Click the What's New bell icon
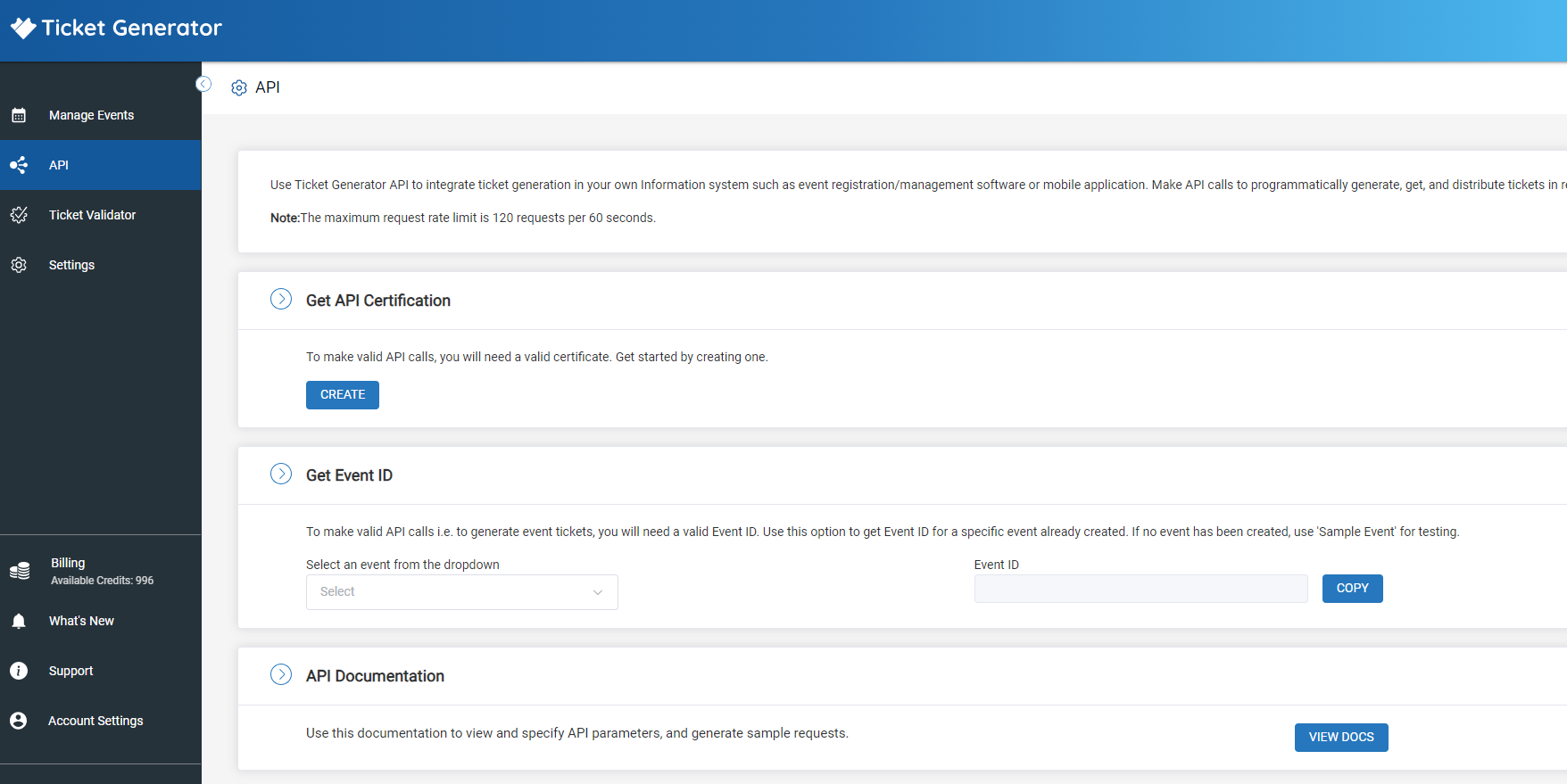 pyautogui.click(x=19, y=621)
